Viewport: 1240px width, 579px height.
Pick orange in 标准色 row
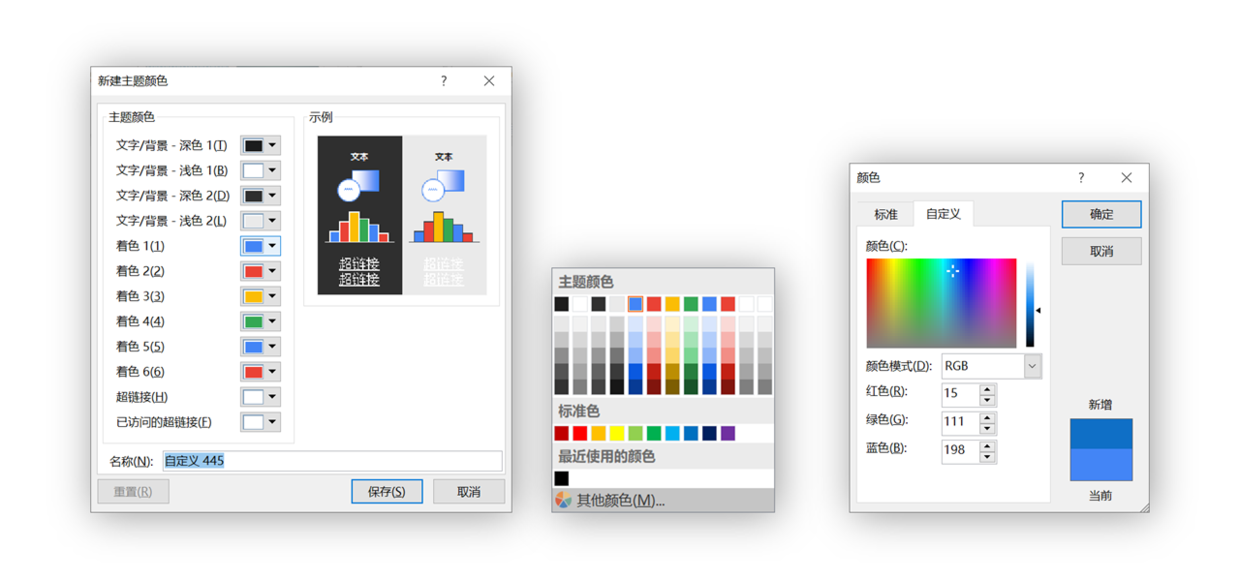click(x=598, y=433)
